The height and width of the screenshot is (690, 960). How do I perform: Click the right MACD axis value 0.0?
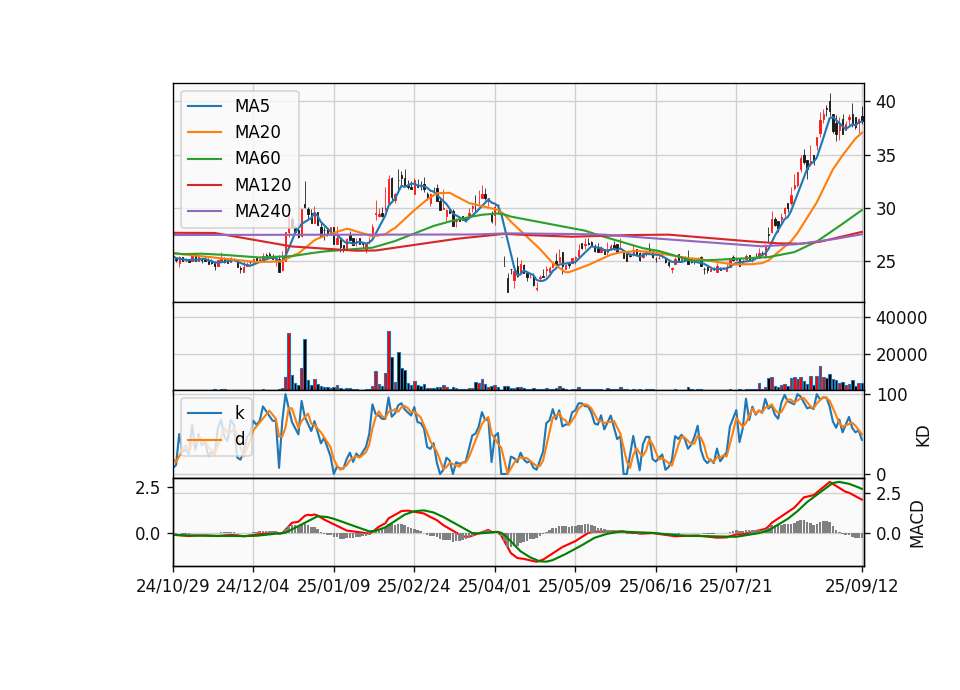click(x=888, y=534)
